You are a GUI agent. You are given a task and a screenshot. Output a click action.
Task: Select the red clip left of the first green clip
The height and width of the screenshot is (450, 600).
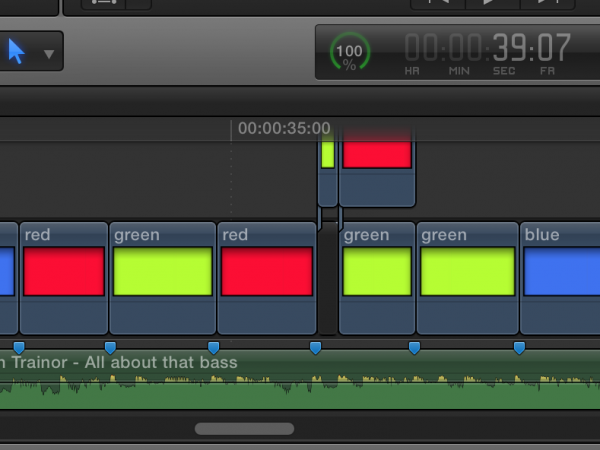64,278
